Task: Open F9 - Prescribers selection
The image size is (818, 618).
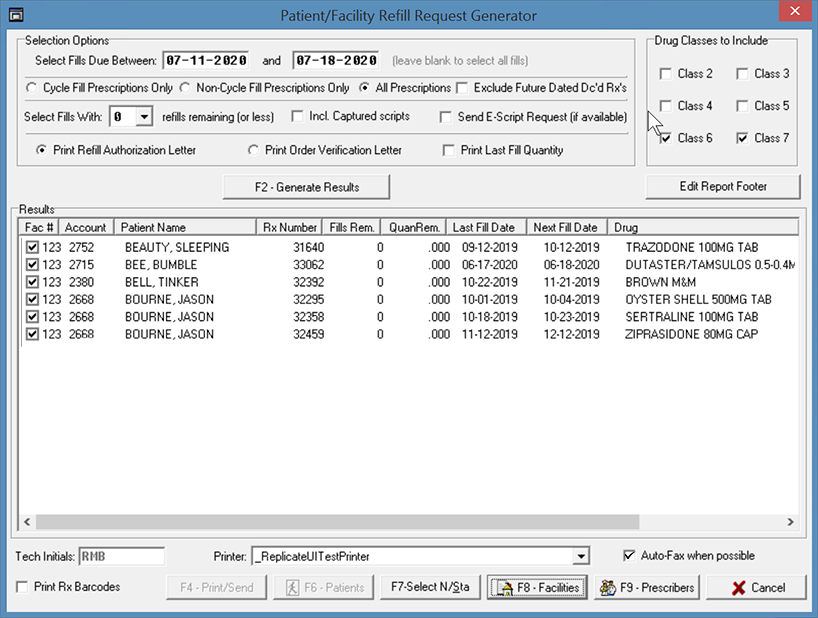Action: [646, 588]
